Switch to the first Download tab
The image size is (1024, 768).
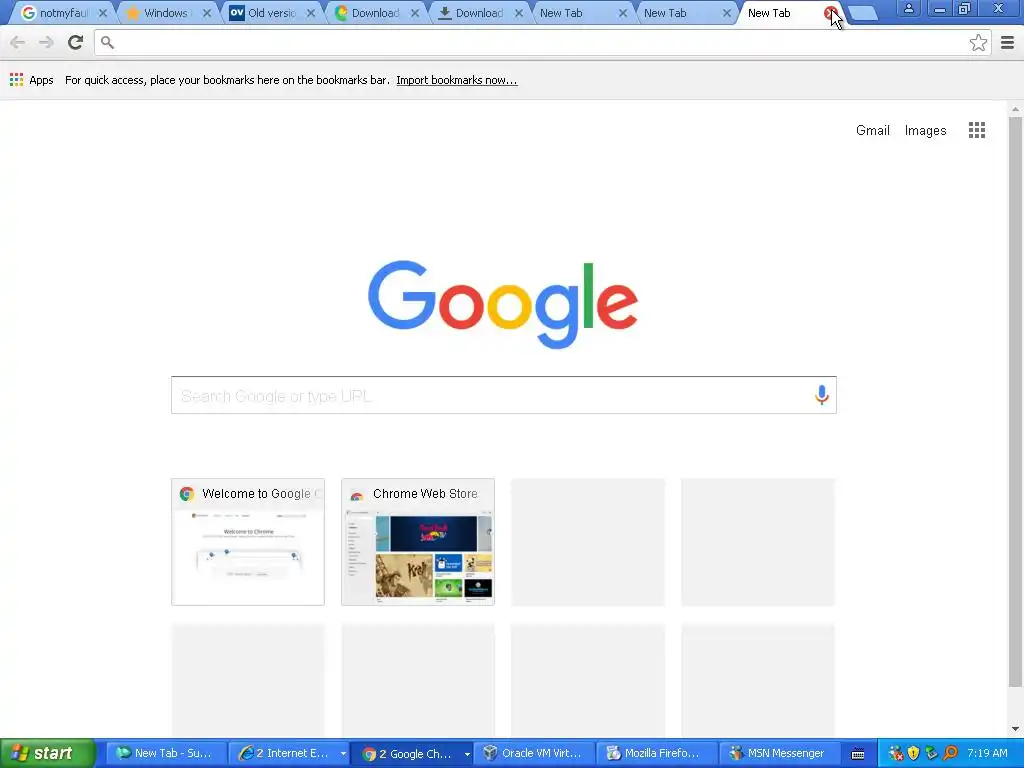[374, 13]
